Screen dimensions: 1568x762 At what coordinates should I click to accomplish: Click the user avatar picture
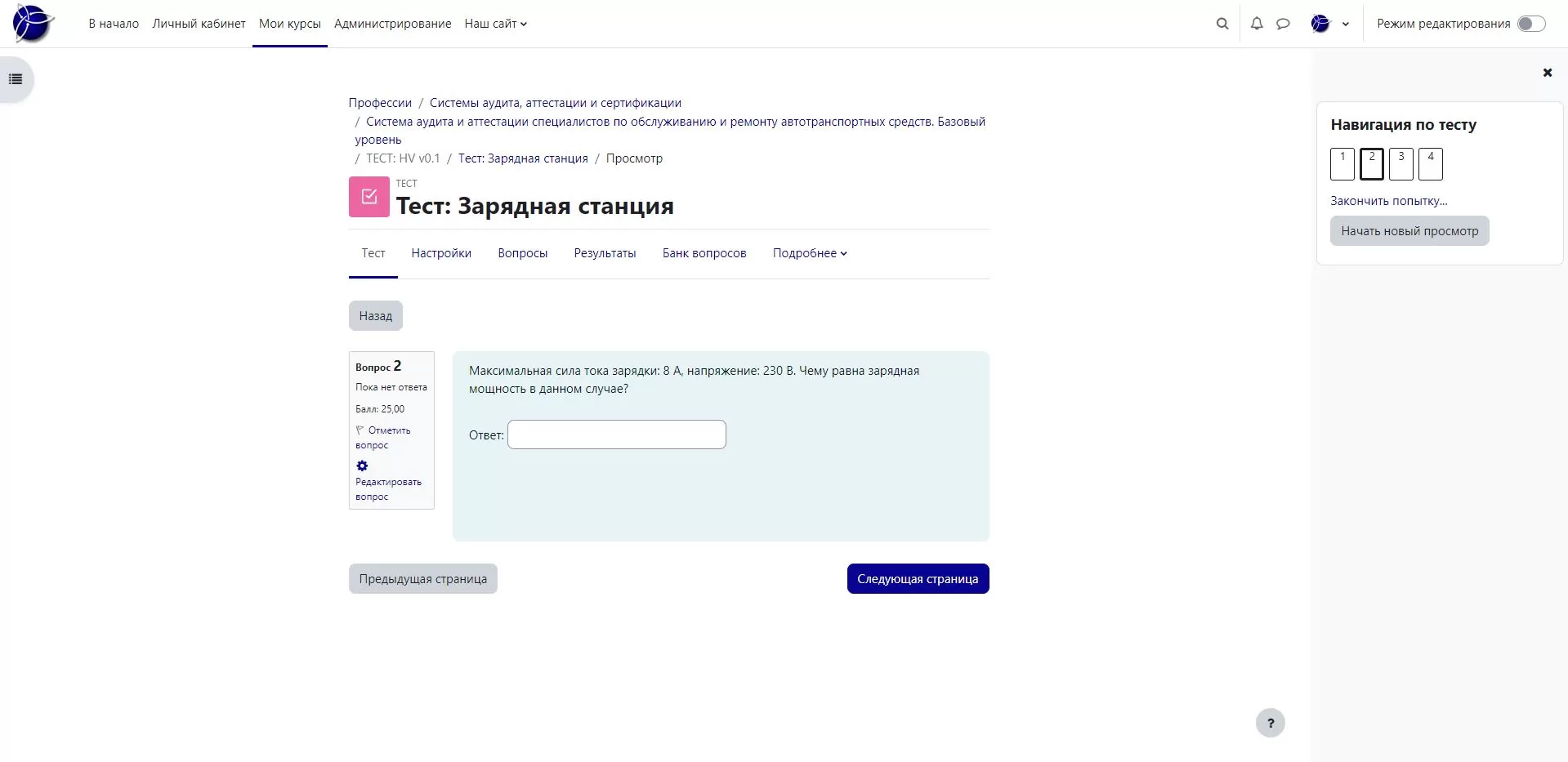(x=1320, y=24)
